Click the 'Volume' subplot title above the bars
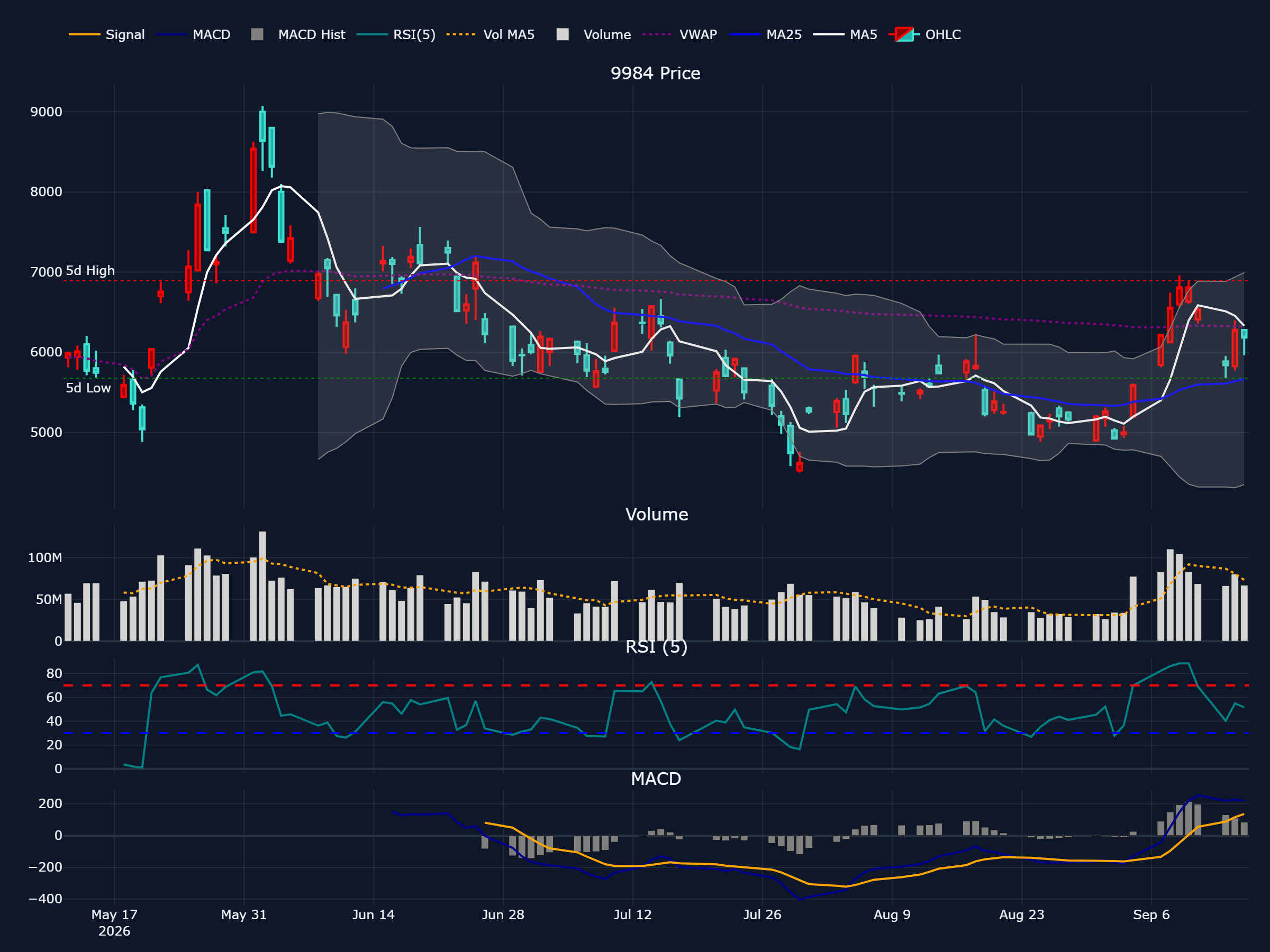The width and height of the screenshot is (1270, 952). pos(656,514)
